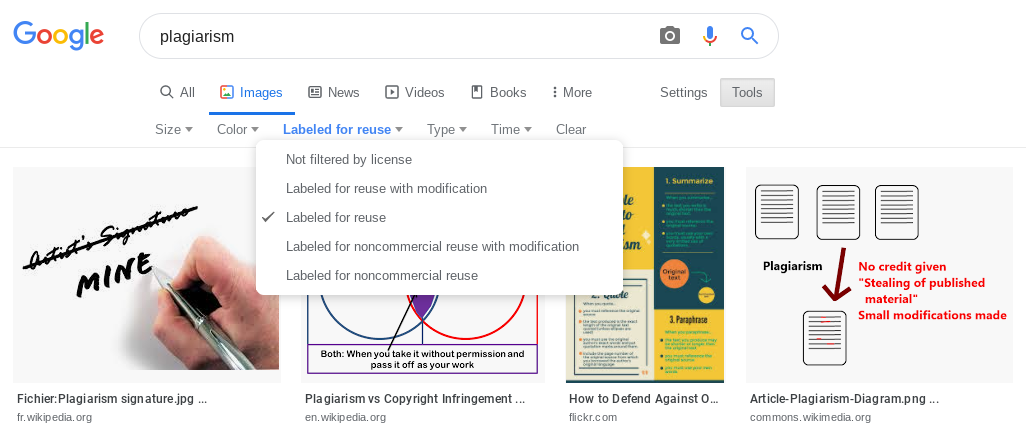Switch to the All results tab
This screenshot has width=1026, height=437.
[x=177, y=92]
